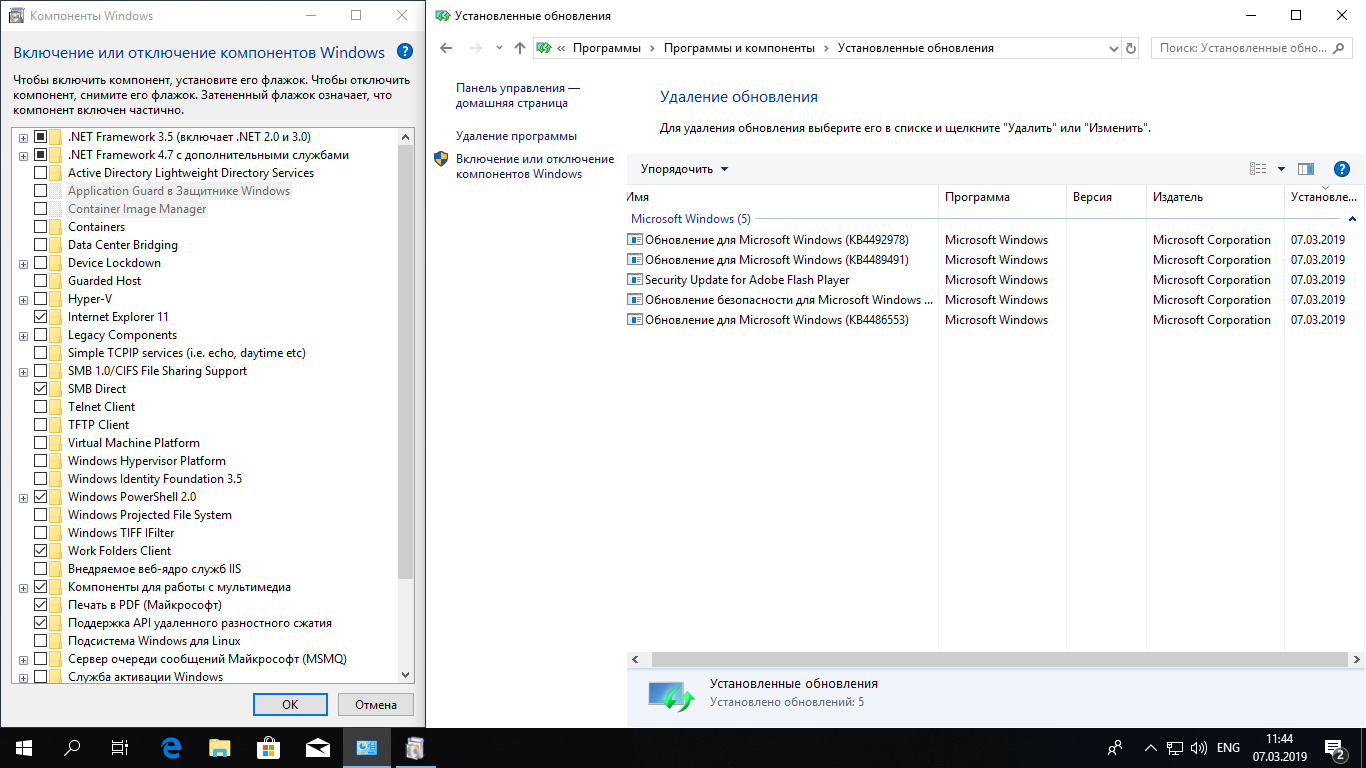This screenshot has width=1366, height=768.
Task: Click the Adobe Flash Player update icon
Action: [x=634, y=280]
